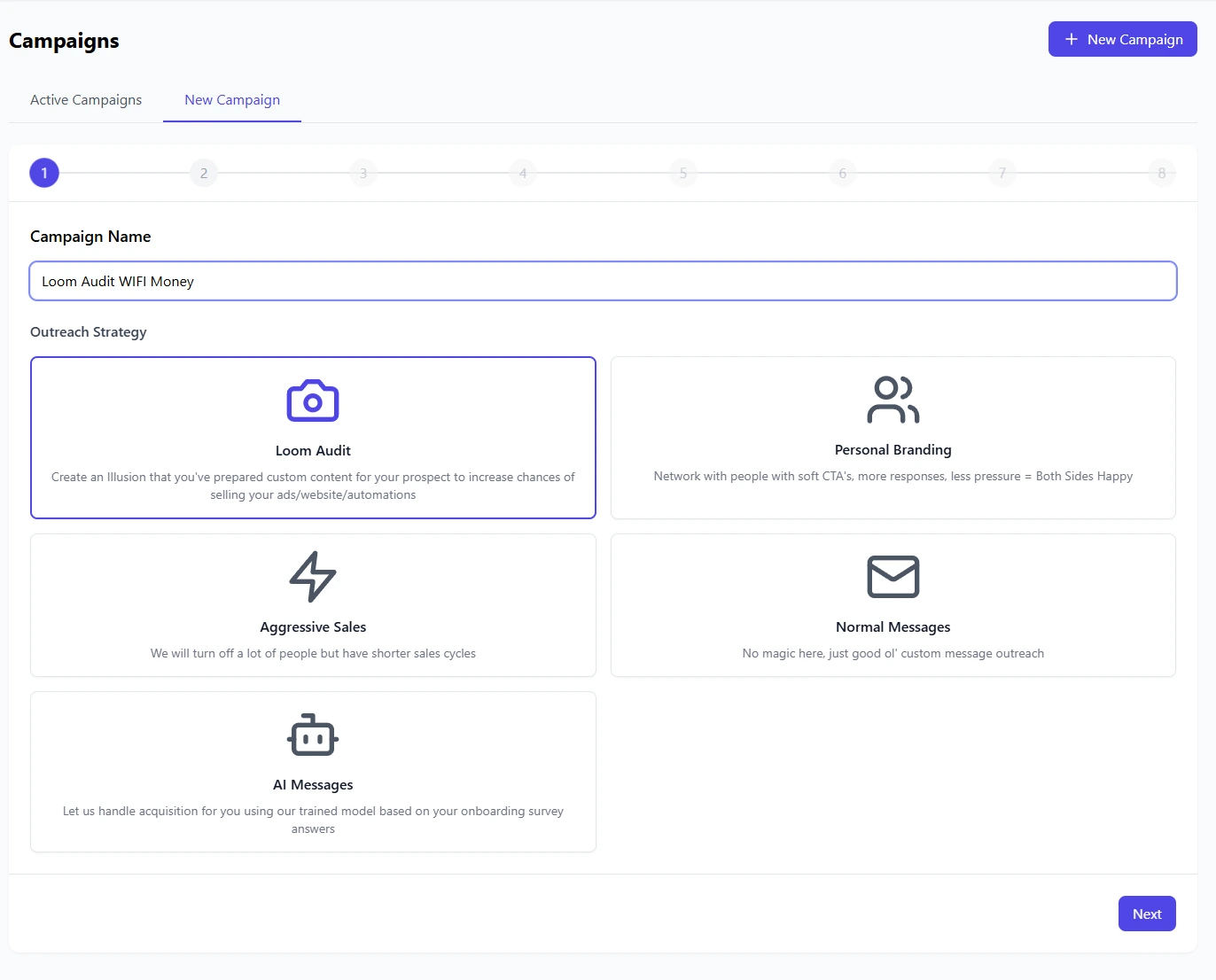Jump to step 5 in the progress stepper
Viewport: 1216px width, 980px height.
pyautogui.click(x=683, y=173)
